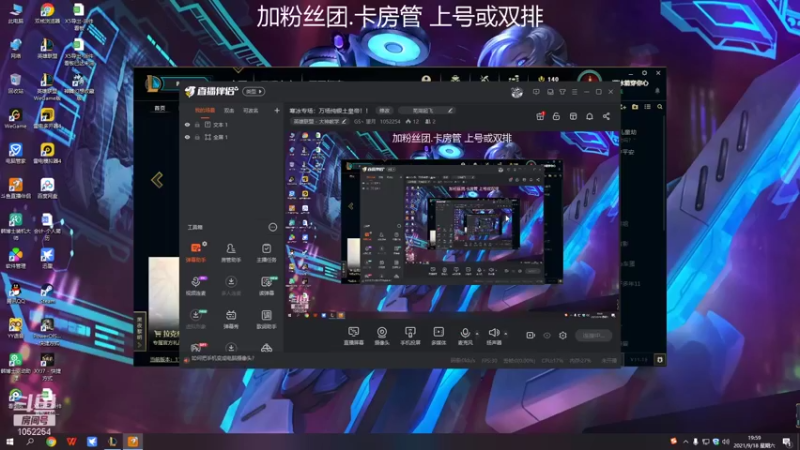The image size is (800, 450).
Task: Toggle lock on 文本 1 layer
Action: click(x=197, y=124)
